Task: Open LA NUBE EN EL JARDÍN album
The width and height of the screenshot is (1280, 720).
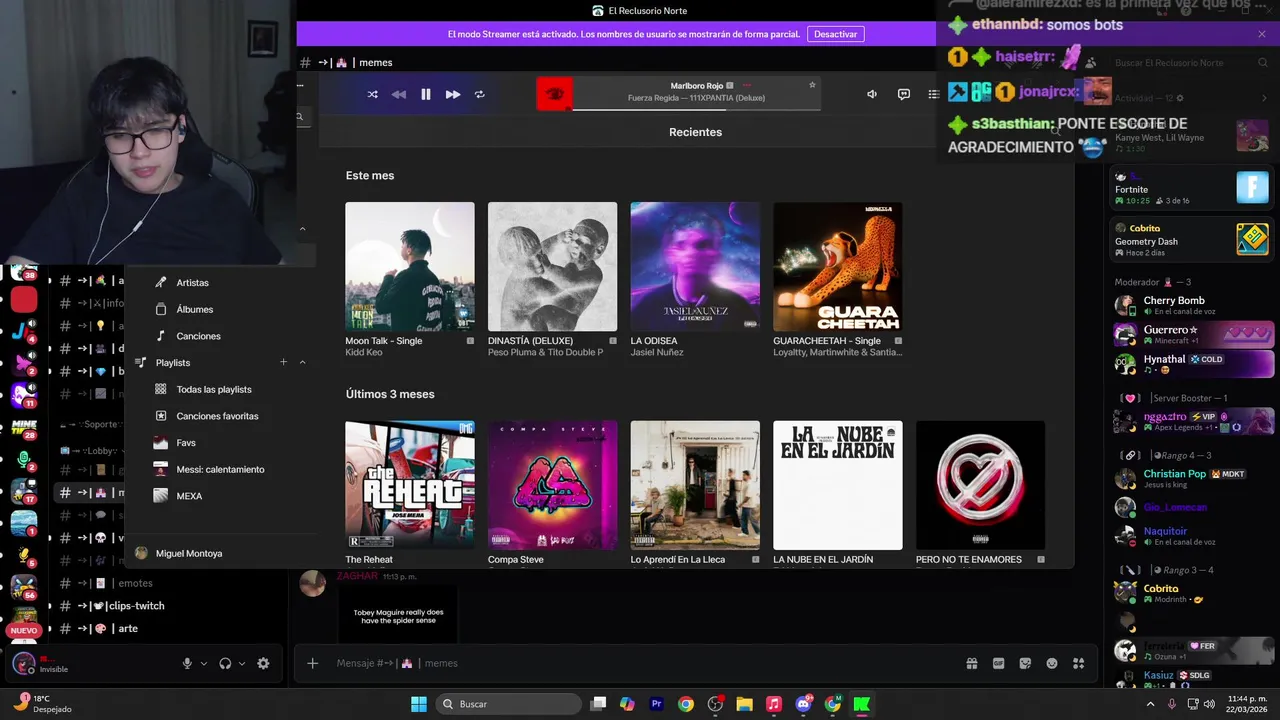Action: [x=838, y=485]
